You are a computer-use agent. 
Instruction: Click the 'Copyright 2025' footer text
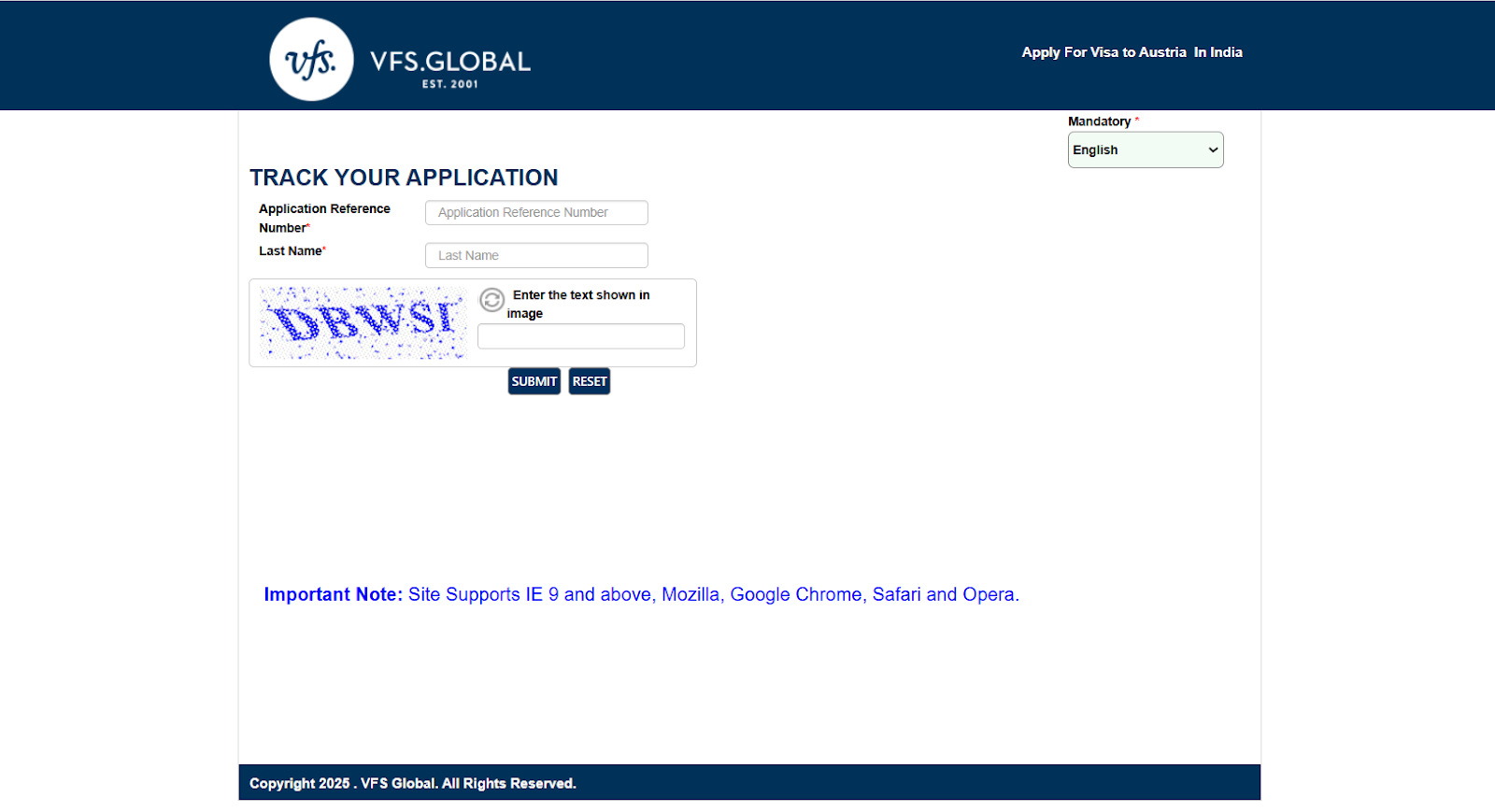(x=413, y=783)
